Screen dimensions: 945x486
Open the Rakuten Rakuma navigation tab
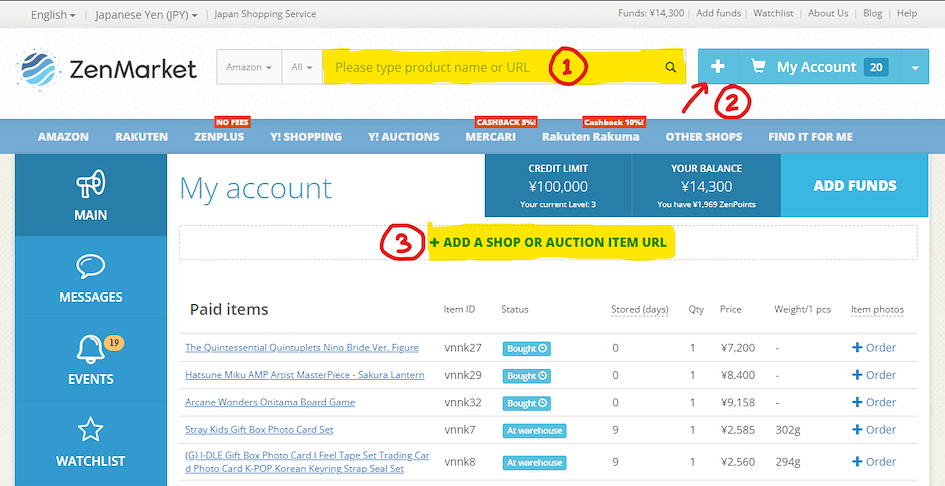[x=591, y=137]
